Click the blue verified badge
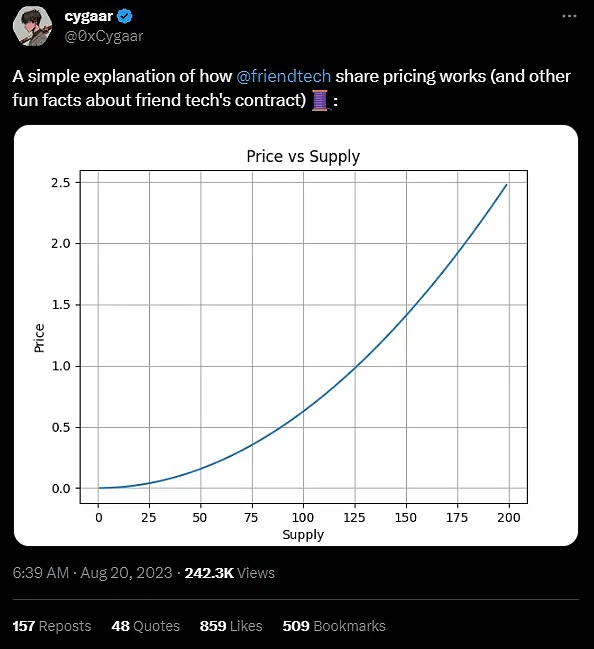This screenshot has height=649, width=594. point(125,16)
